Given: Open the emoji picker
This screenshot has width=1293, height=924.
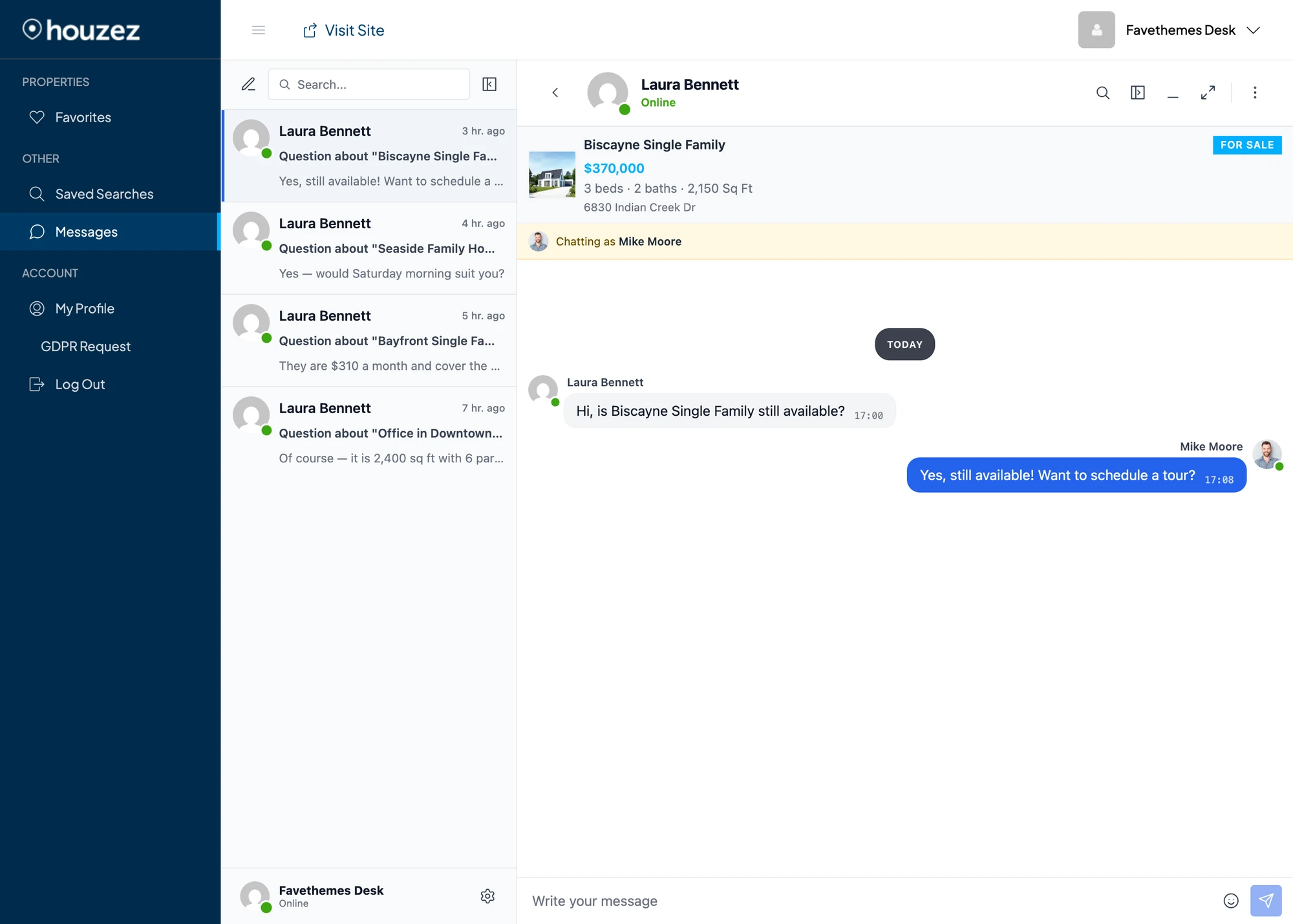Looking at the screenshot, I should click(x=1231, y=901).
